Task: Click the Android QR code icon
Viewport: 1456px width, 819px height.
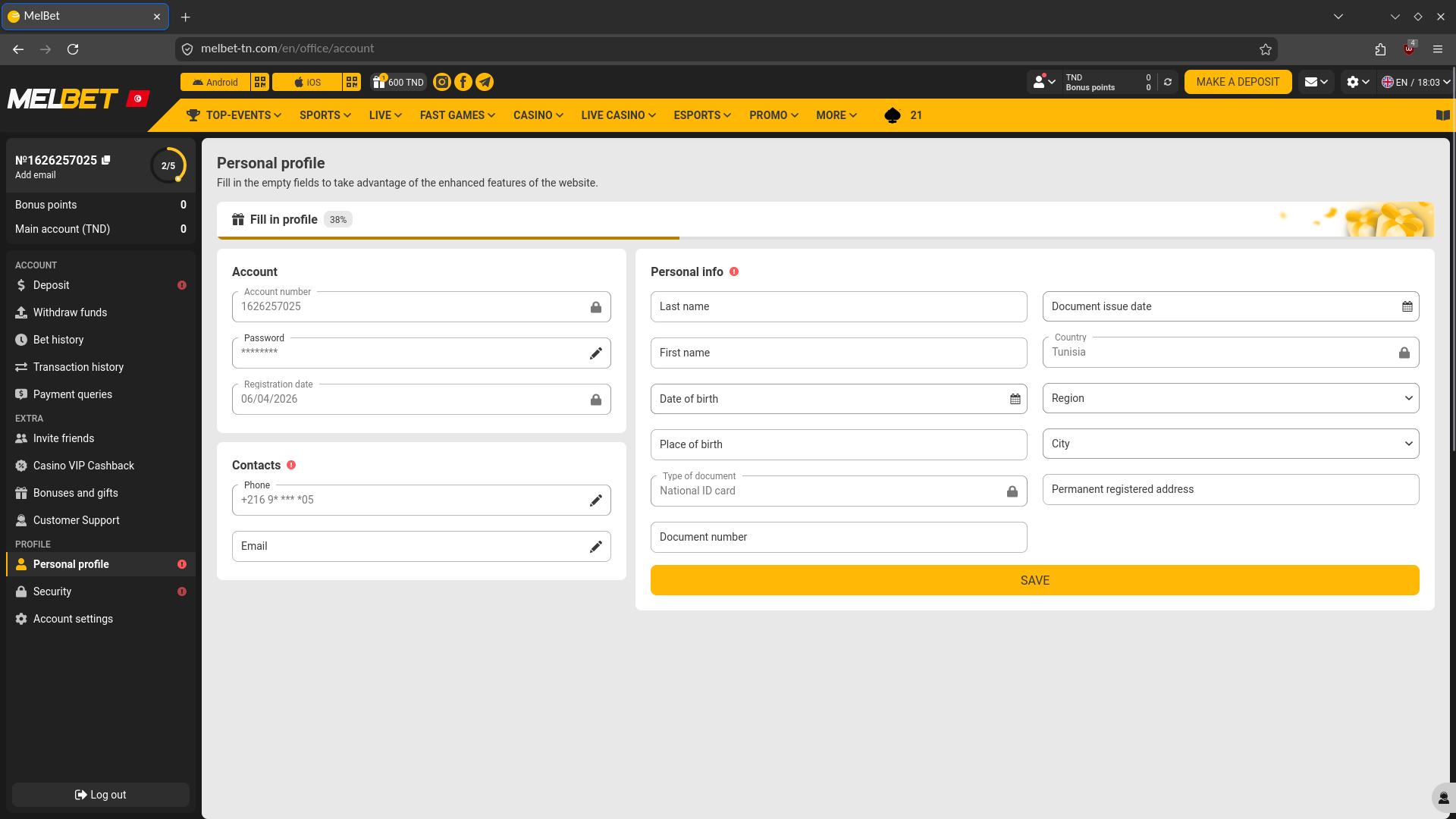Action: pos(260,82)
